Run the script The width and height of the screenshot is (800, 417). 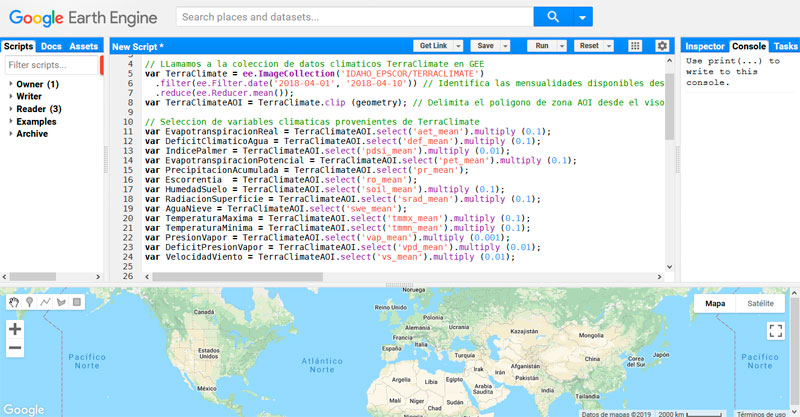tap(542, 46)
